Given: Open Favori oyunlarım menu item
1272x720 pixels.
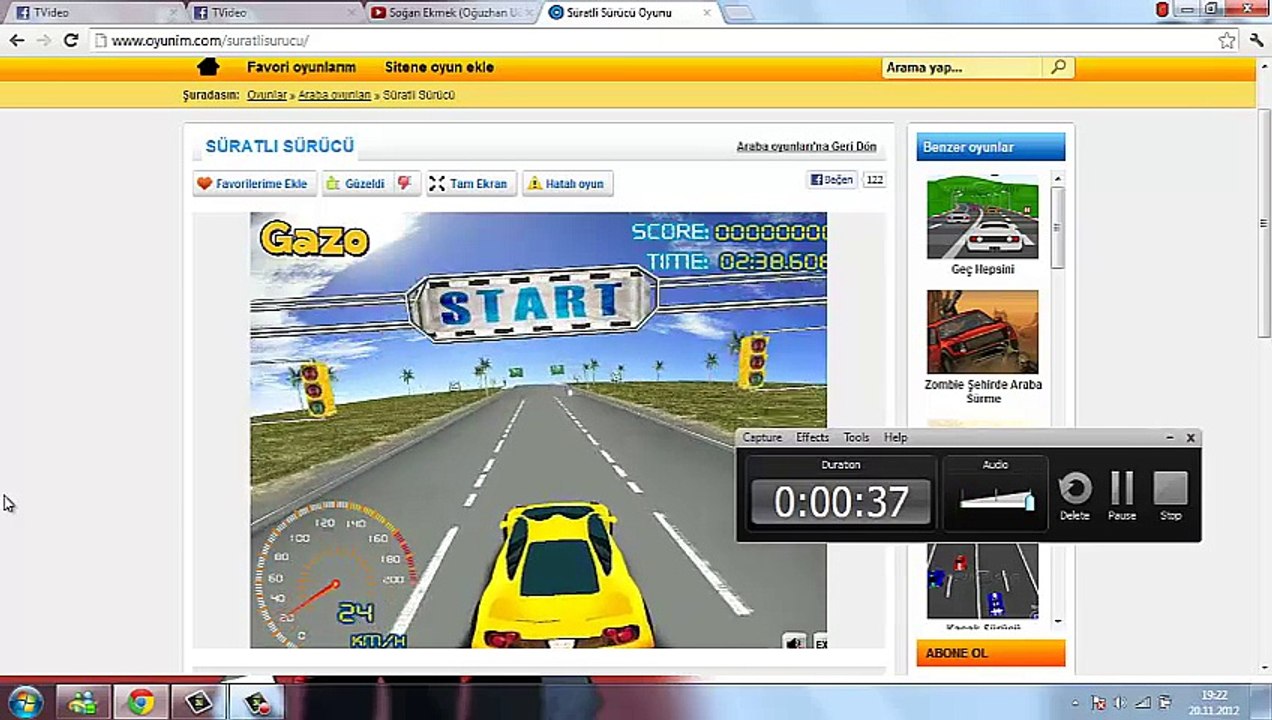Looking at the screenshot, I should tap(301, 67).
